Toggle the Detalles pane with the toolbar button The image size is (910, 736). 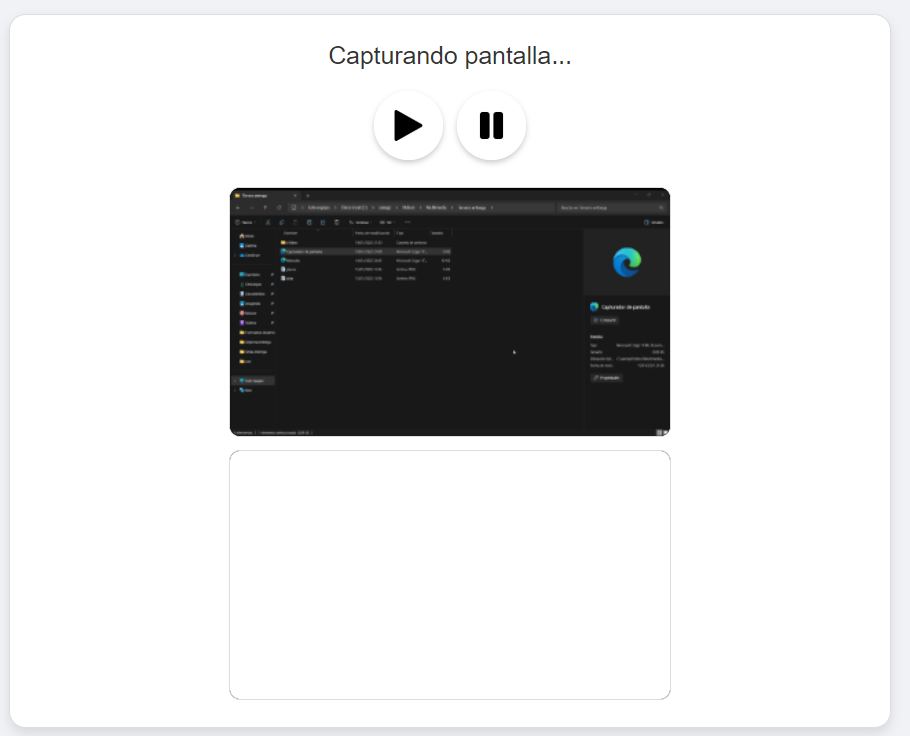[x=656, y=221]
